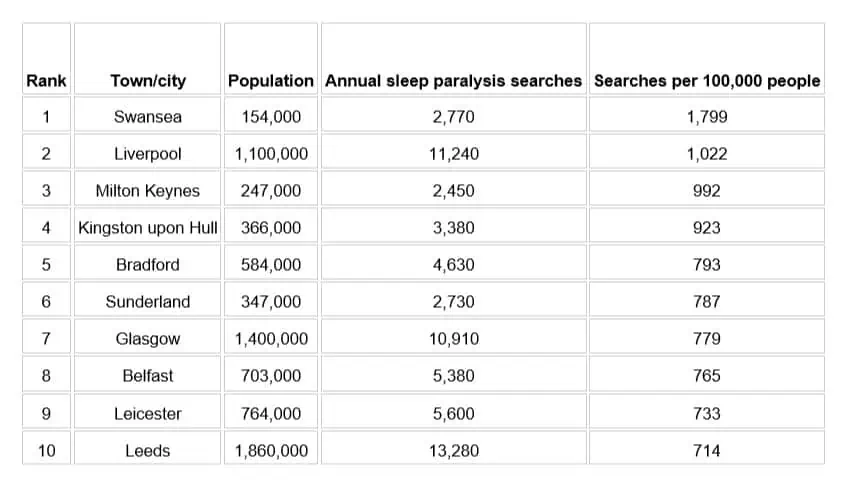The width and height of the screenshot is (848, 497).
Task: Select Sunderland's 2,730 searches cell
Action: pos(453,302)
